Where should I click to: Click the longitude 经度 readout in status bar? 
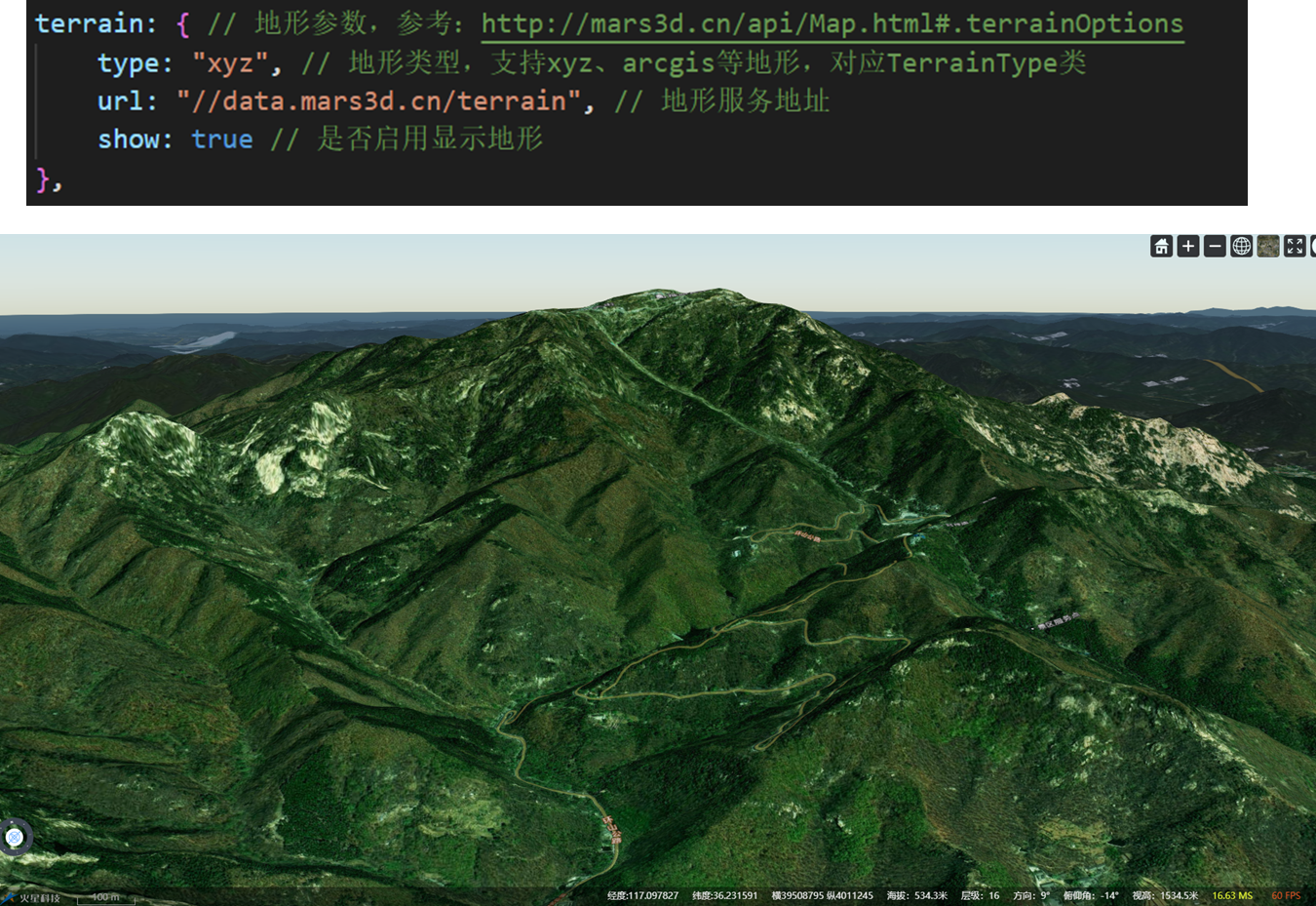(642, 895)
